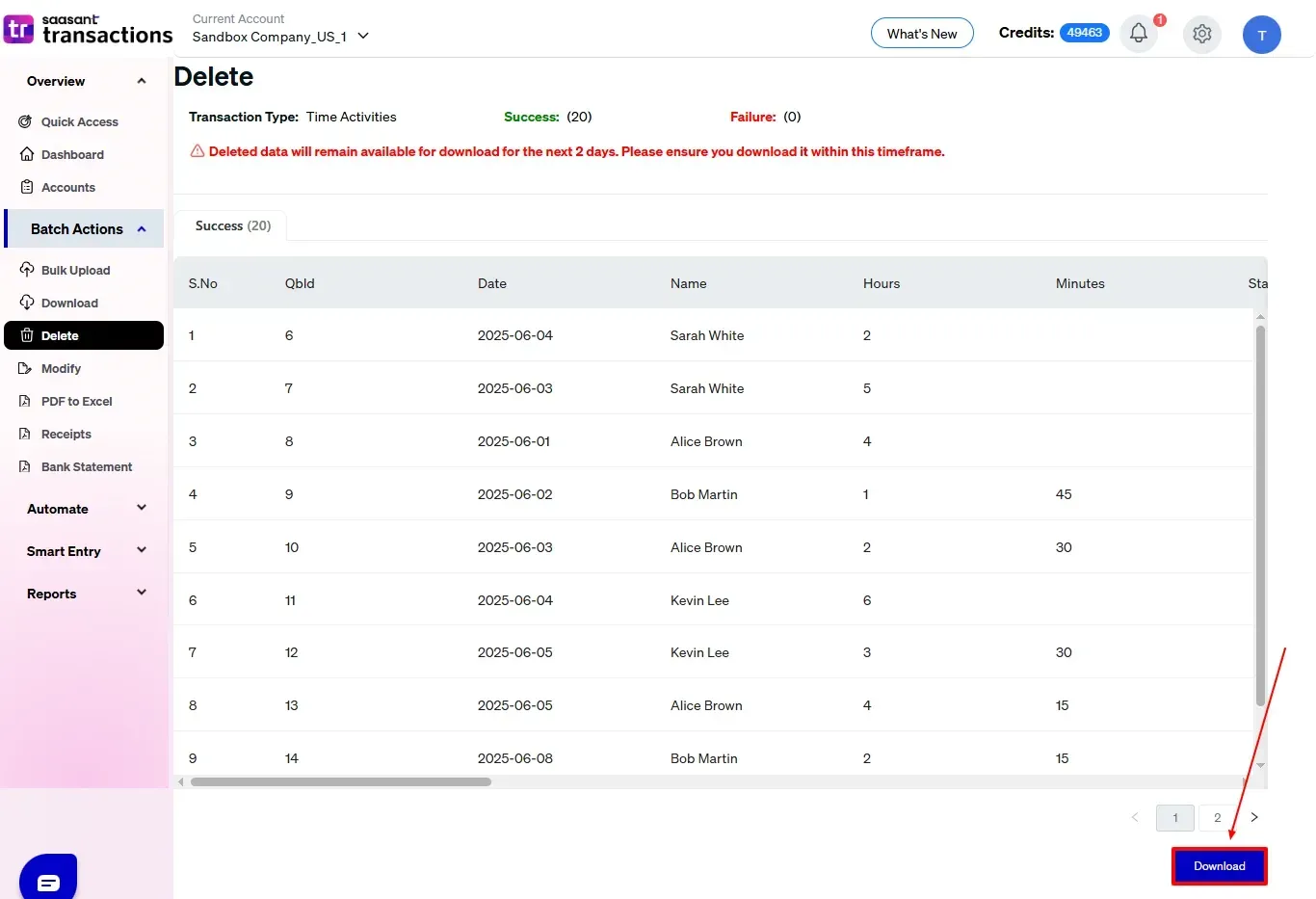Click Kevin Lee in row 6
The image size is (1316, 899).
(699, 600)
